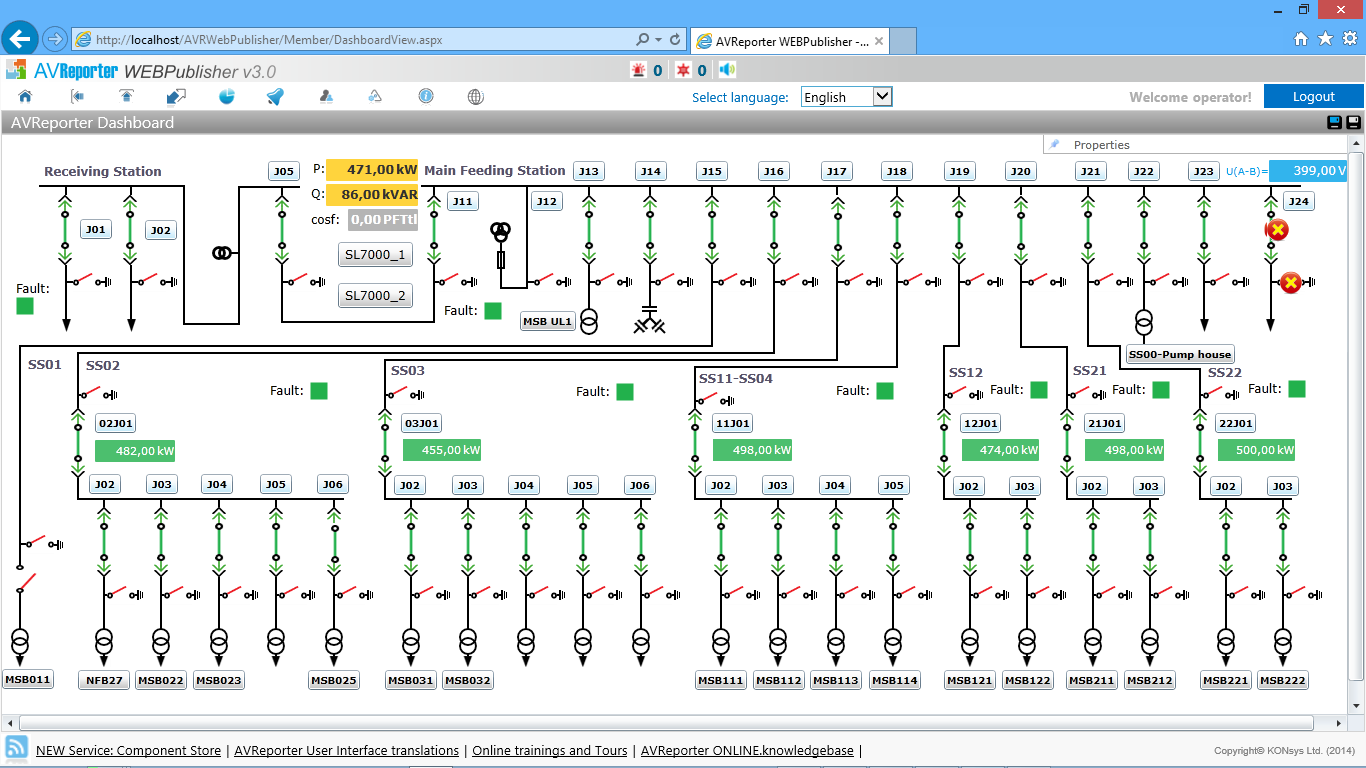Click the rocket icon in toolbar
Screen dimensions: 1366x768
pyautogui.click(x=276, y=97)
